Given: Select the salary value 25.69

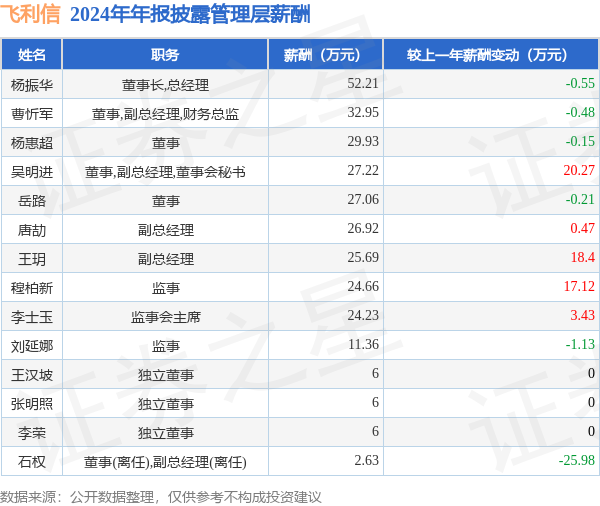Looking at the screenshot, I should point(363,258).
